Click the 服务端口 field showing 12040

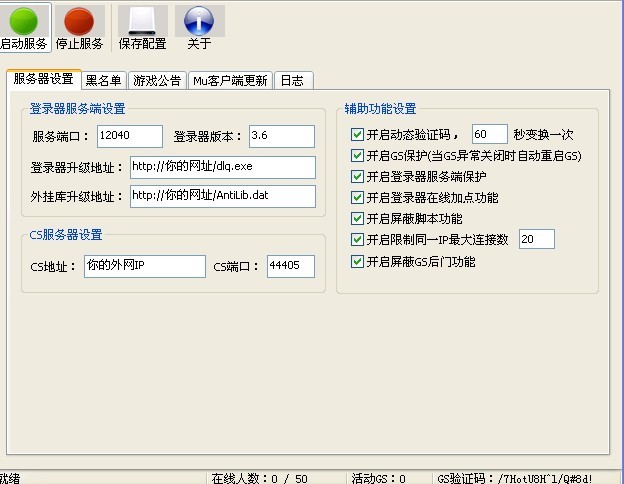[129, 136]
